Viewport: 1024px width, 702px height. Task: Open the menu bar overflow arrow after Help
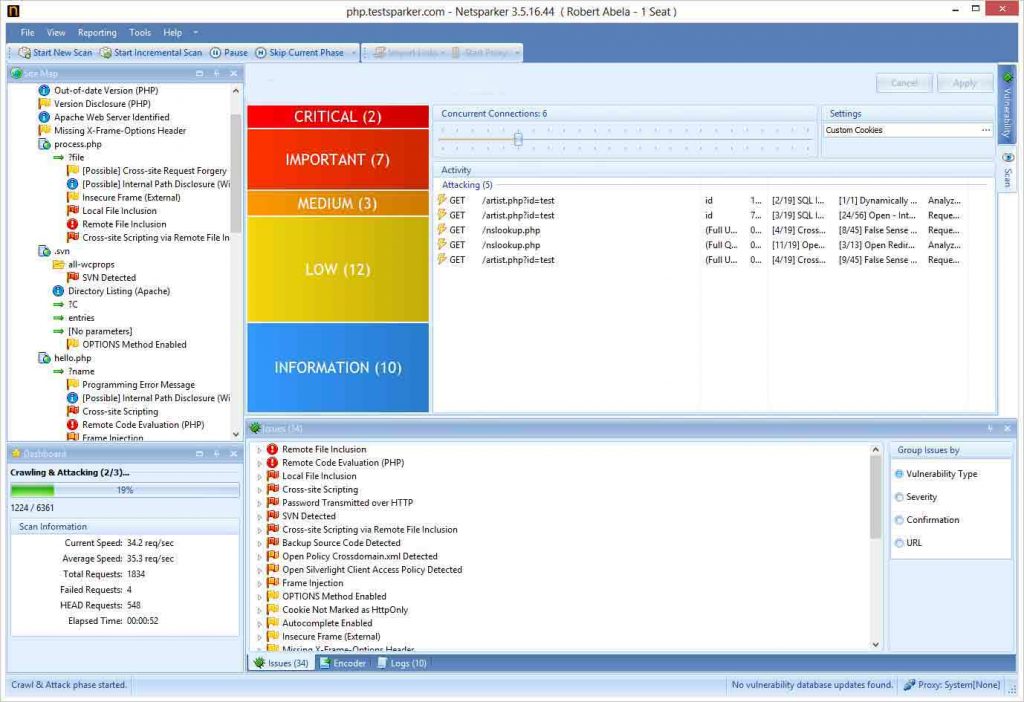coord(195,33)
